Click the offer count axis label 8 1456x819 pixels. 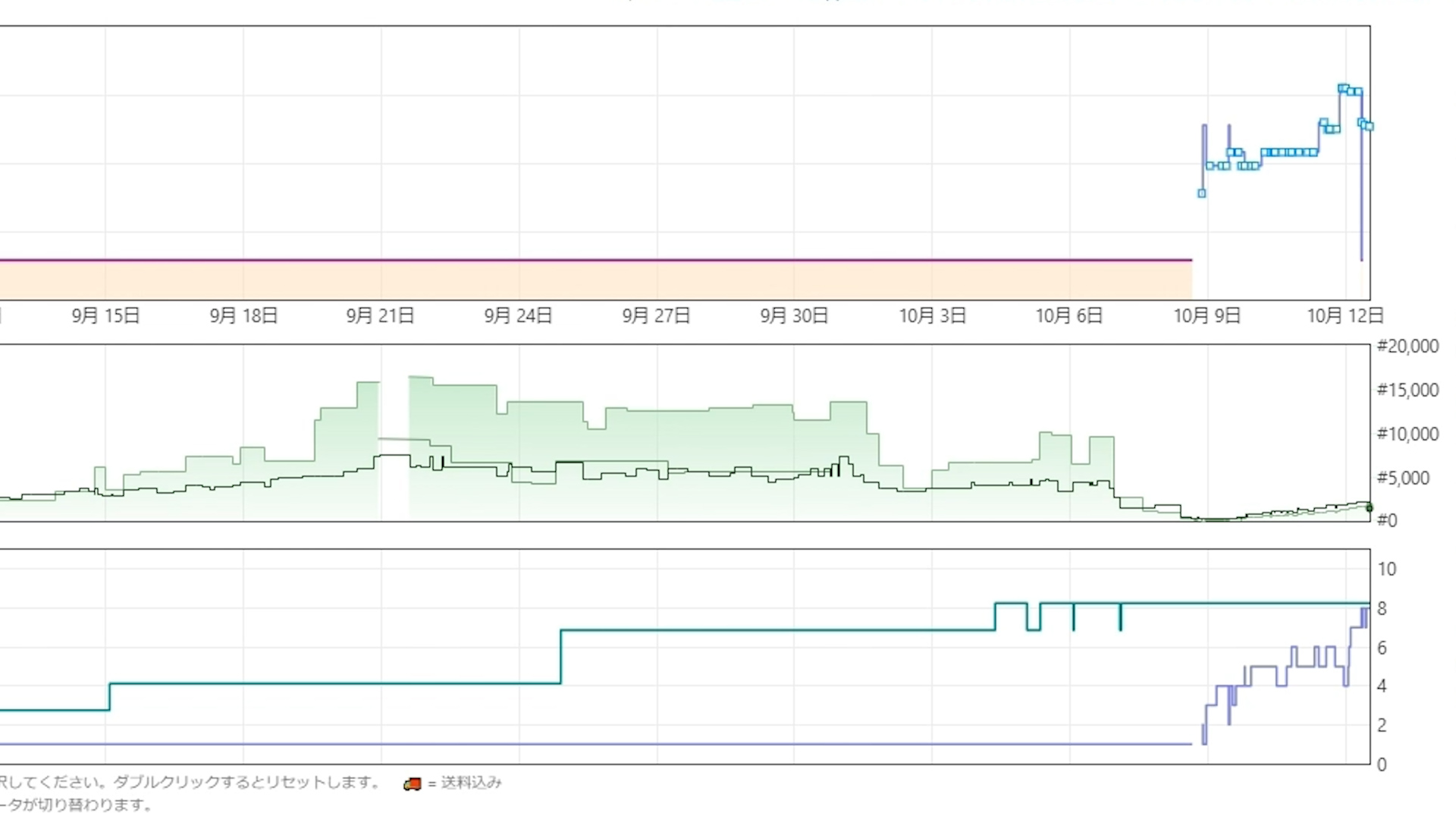[1382, 609]
